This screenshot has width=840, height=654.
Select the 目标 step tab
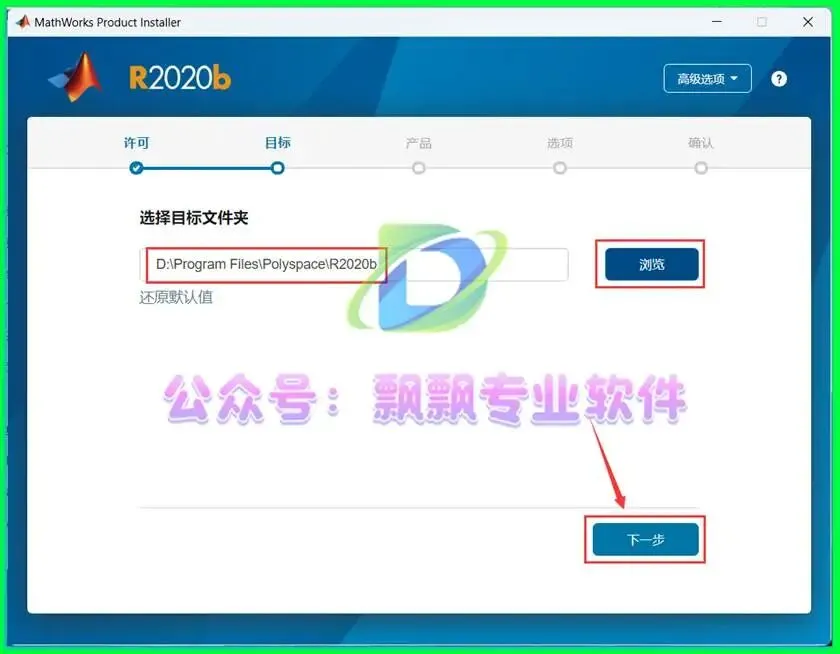pyautogui.click(x=278, y=143)
